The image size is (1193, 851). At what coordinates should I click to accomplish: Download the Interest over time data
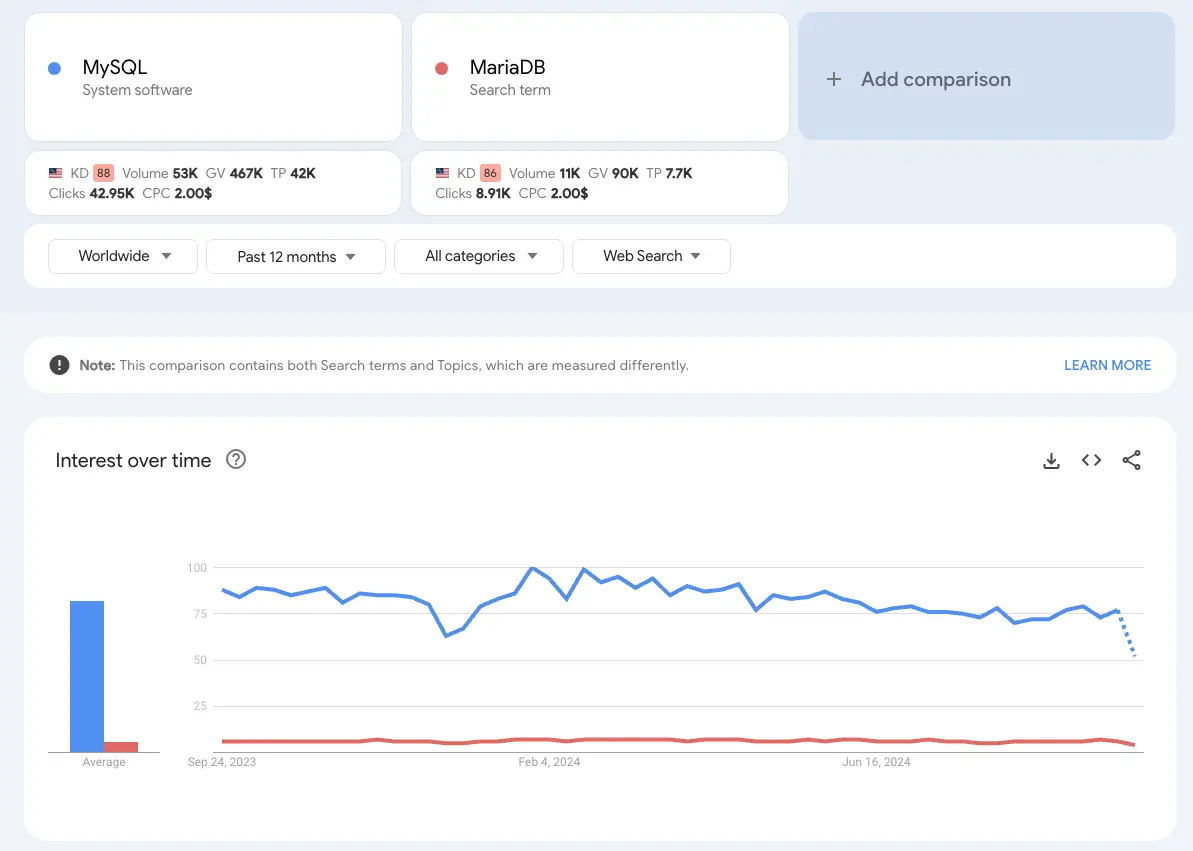click(x=1051, y=460)
